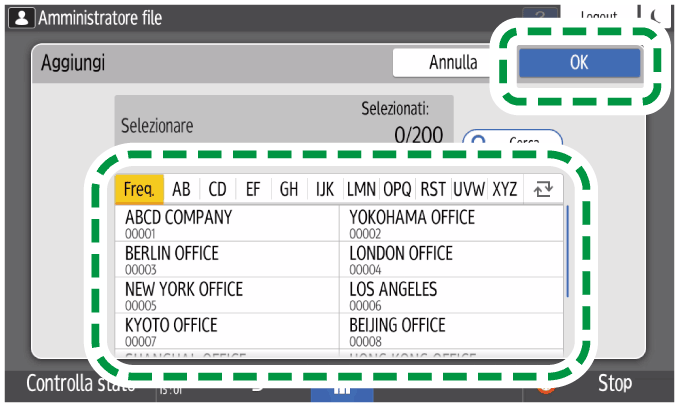Select the Freq. tab
Viewport: 679px width, 404px height.
139,189
